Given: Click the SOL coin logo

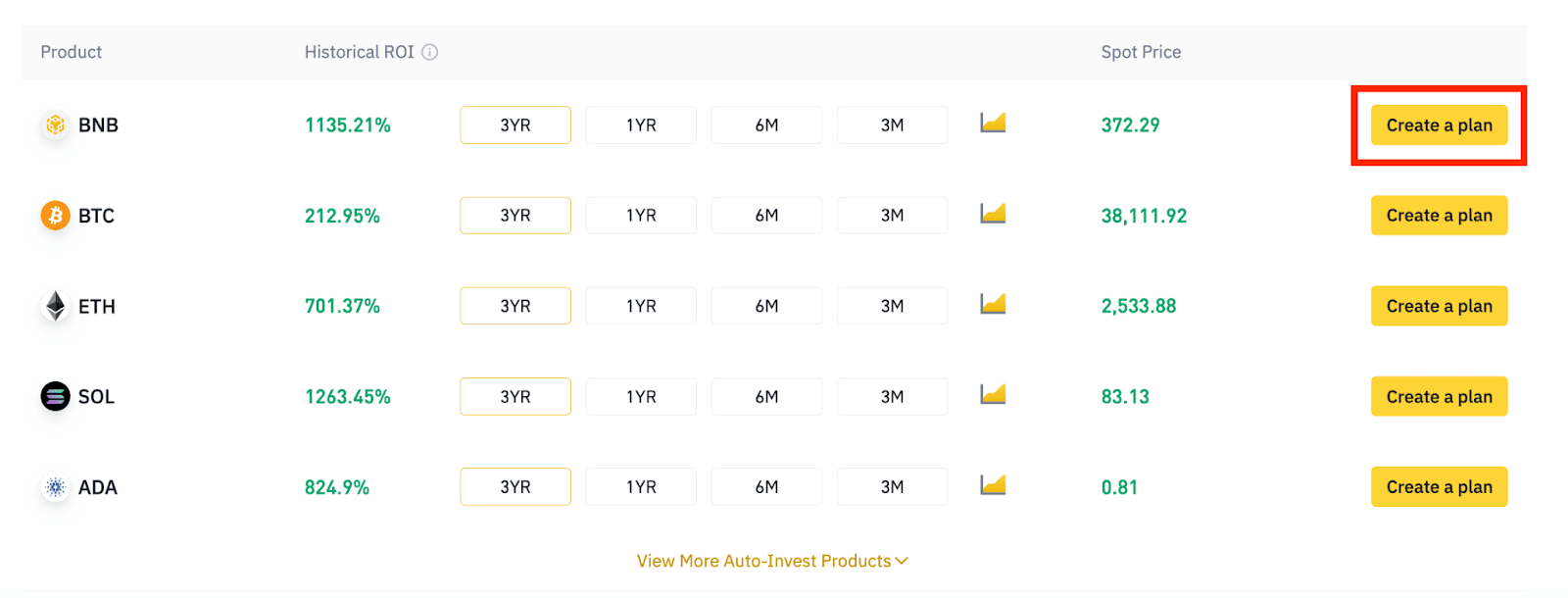Looking at the screenshot, I should (x=55, y=396).
